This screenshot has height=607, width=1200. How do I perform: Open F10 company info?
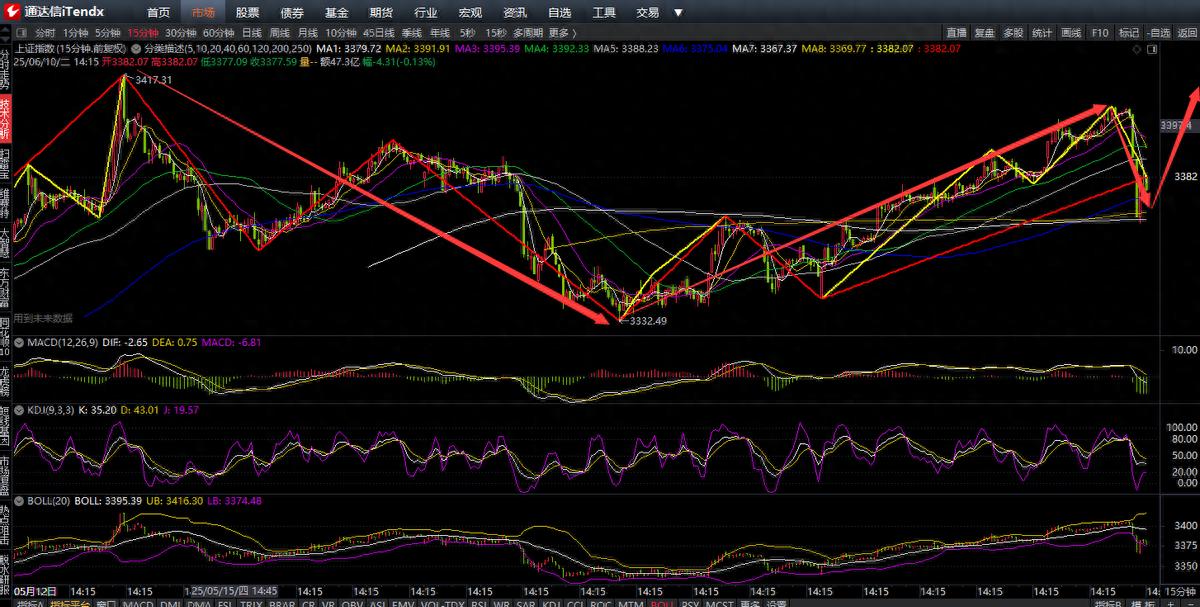1100,33
